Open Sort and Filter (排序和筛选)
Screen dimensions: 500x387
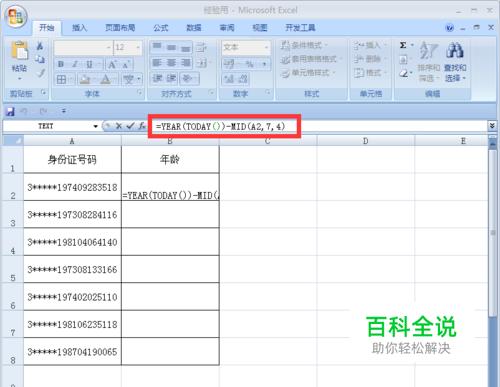(429, 61)
